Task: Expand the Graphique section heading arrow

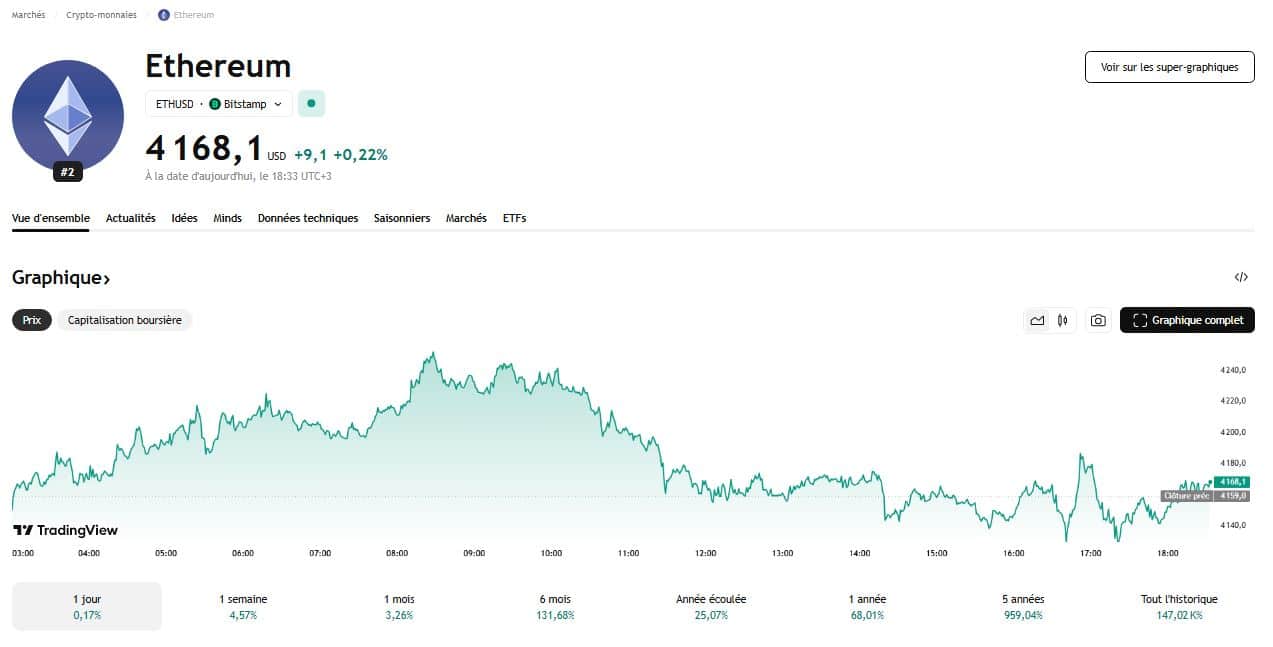Action: [x=106, y=278]
